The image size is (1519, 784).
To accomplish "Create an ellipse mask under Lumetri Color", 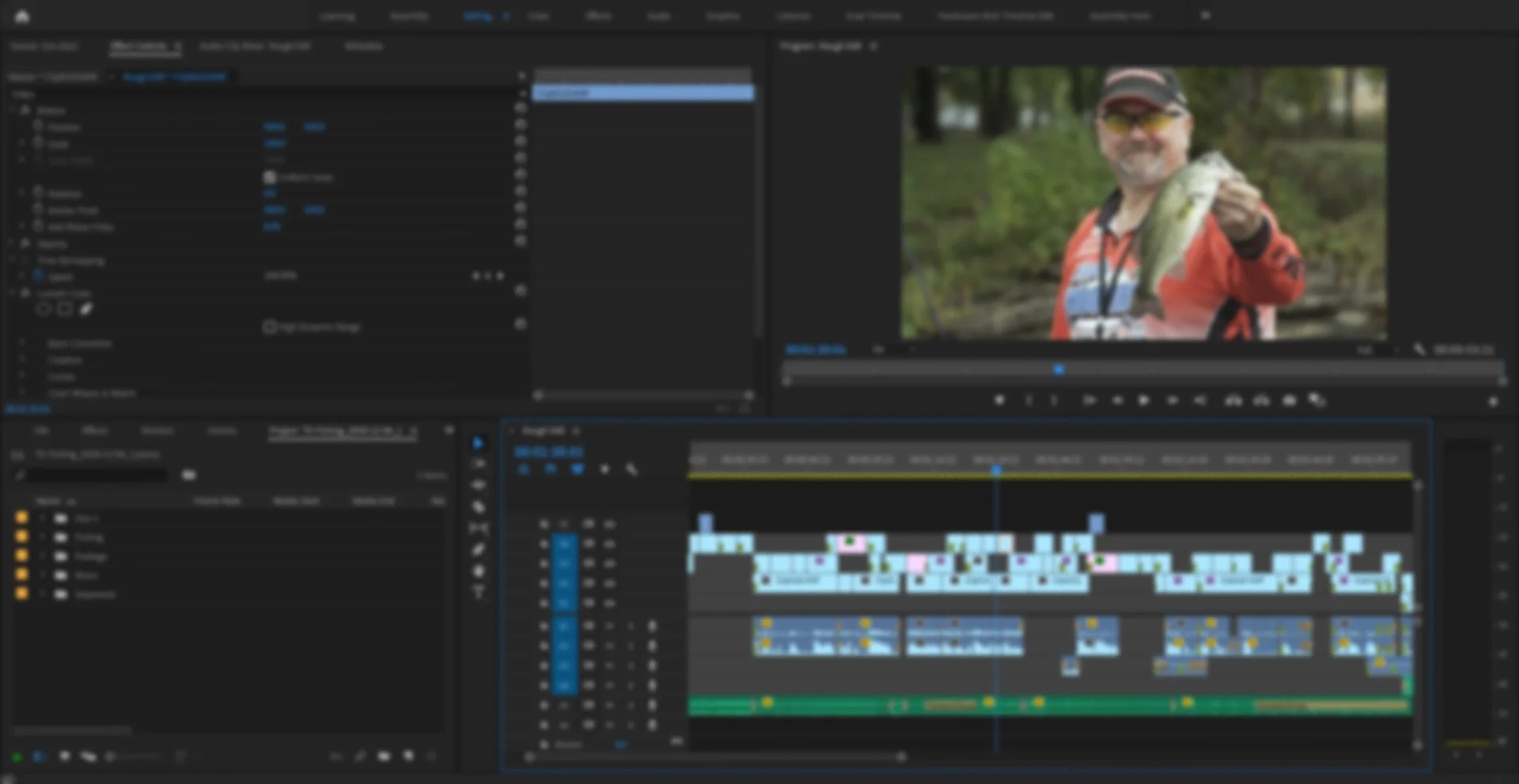I will tap(44, 309).
